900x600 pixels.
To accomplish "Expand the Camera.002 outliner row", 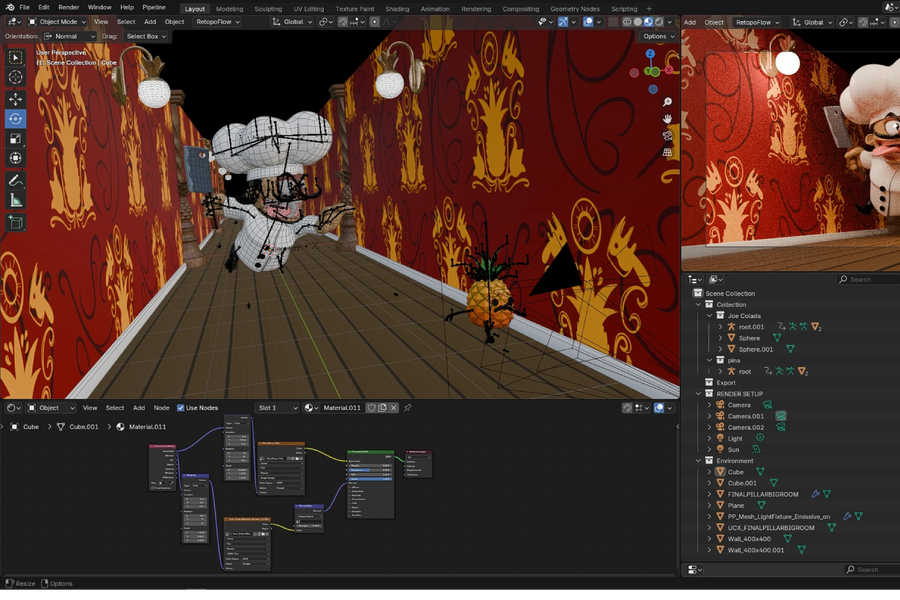I will (x=709, y=427).
